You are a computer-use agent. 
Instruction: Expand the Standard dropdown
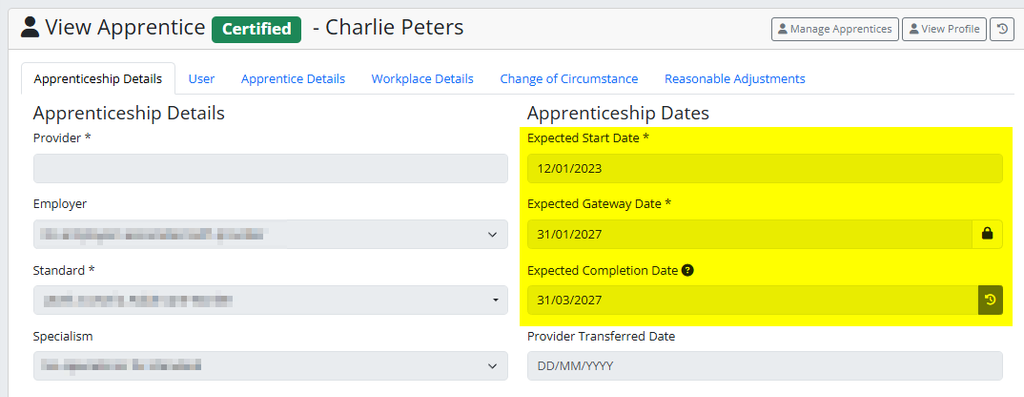[x=270, y=300]
